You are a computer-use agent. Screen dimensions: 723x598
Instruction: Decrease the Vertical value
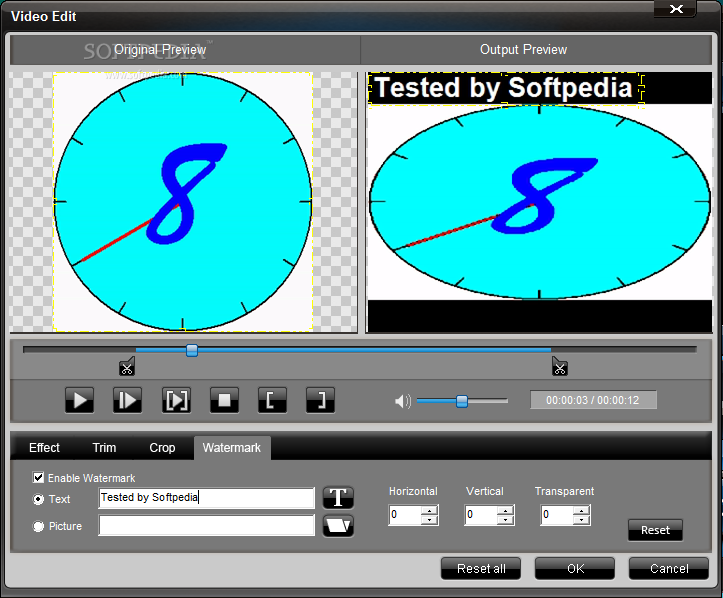pyautogui.click(x=505, y=520)
